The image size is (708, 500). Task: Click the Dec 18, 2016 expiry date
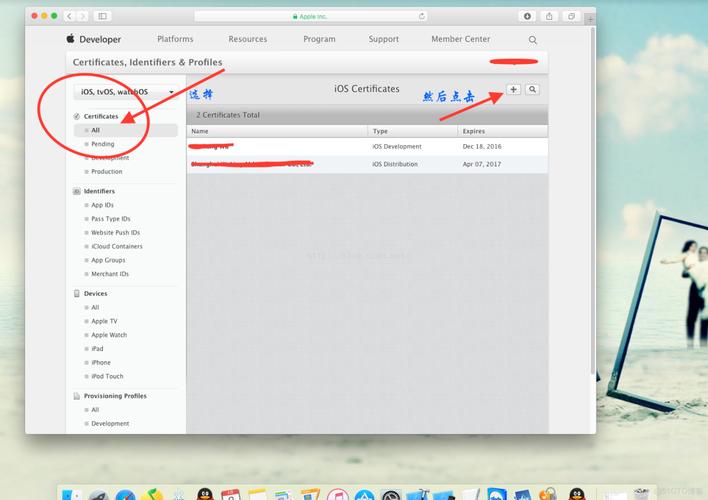(482, 147)
